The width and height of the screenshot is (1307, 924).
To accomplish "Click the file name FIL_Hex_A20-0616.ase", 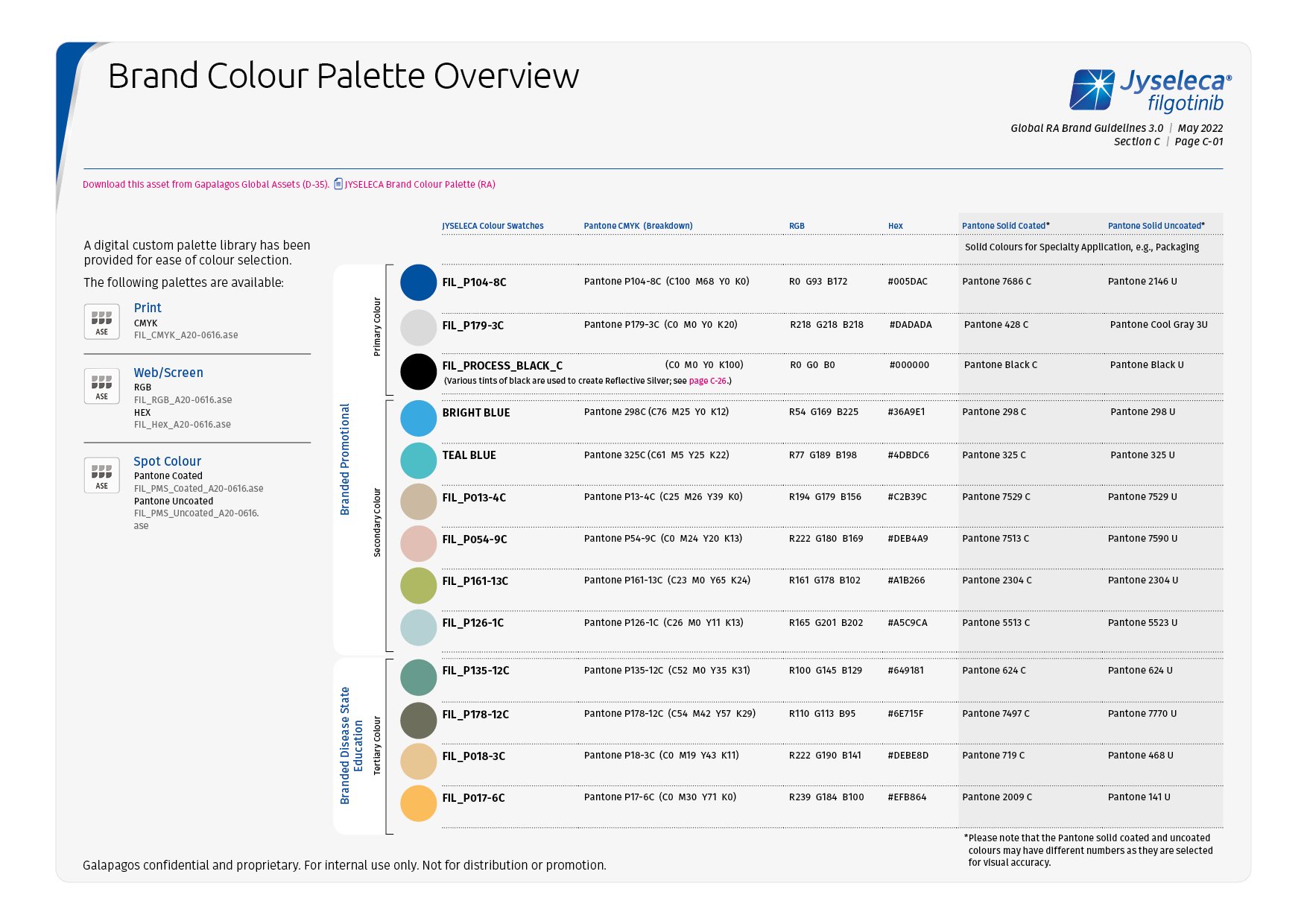I will [183, 425].
